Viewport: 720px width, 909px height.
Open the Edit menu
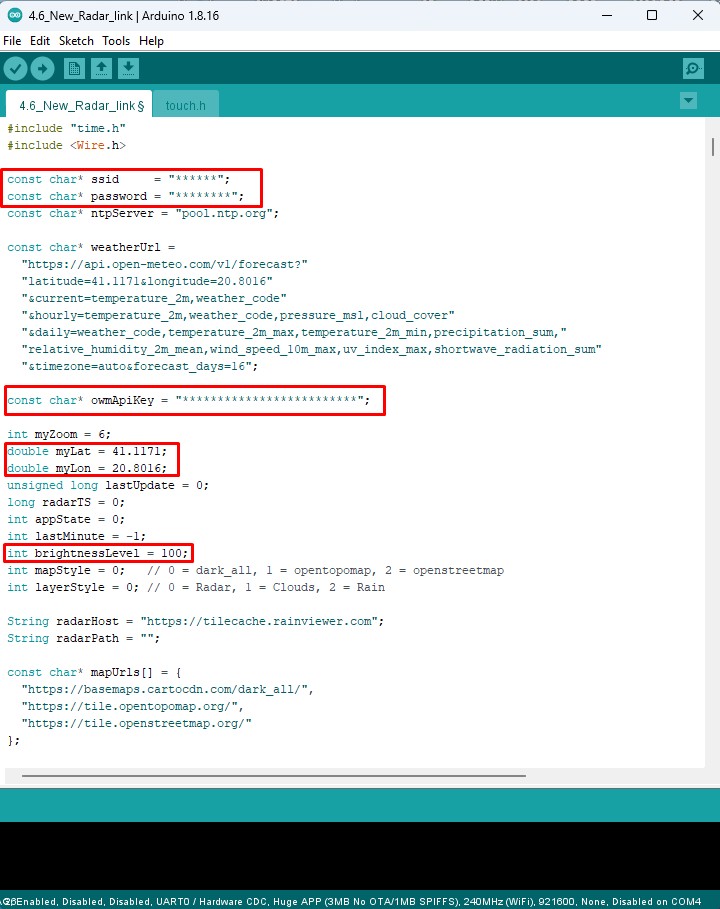(40, 41)
